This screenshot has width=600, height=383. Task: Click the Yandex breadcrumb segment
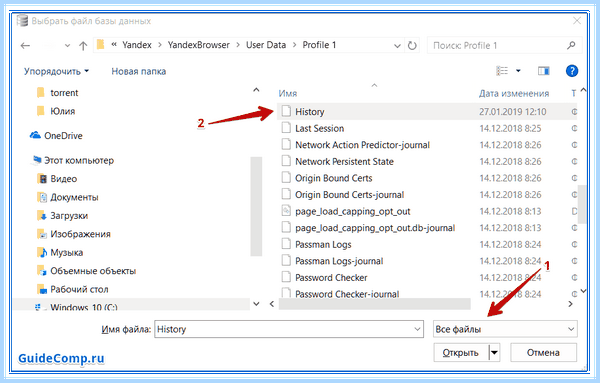point(137,45)
